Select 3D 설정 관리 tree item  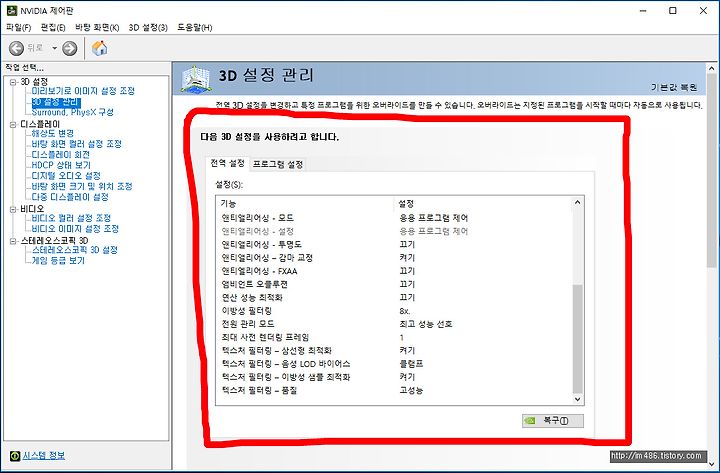[x=56, y=101]
